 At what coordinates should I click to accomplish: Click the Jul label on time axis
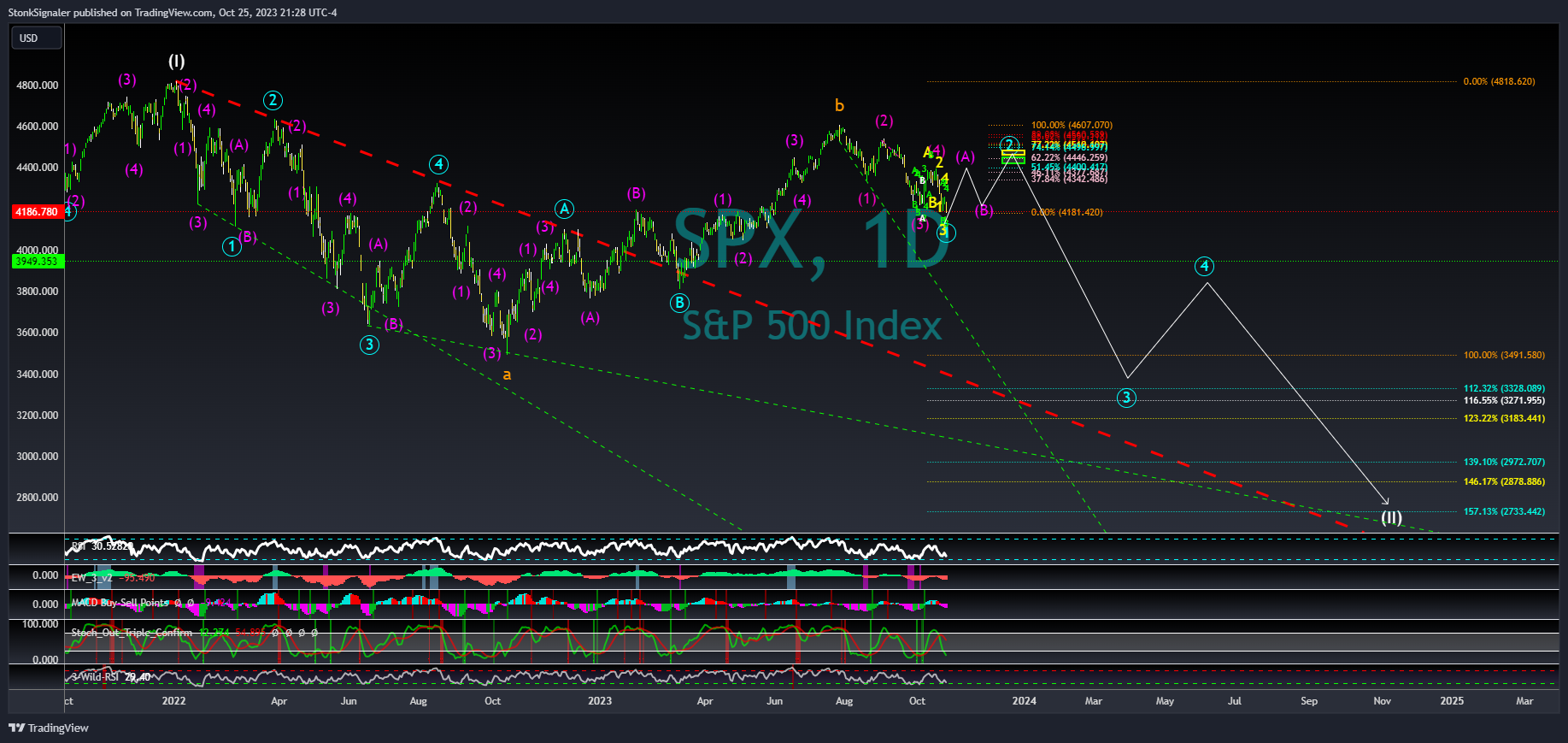(x=1235, y=701)
